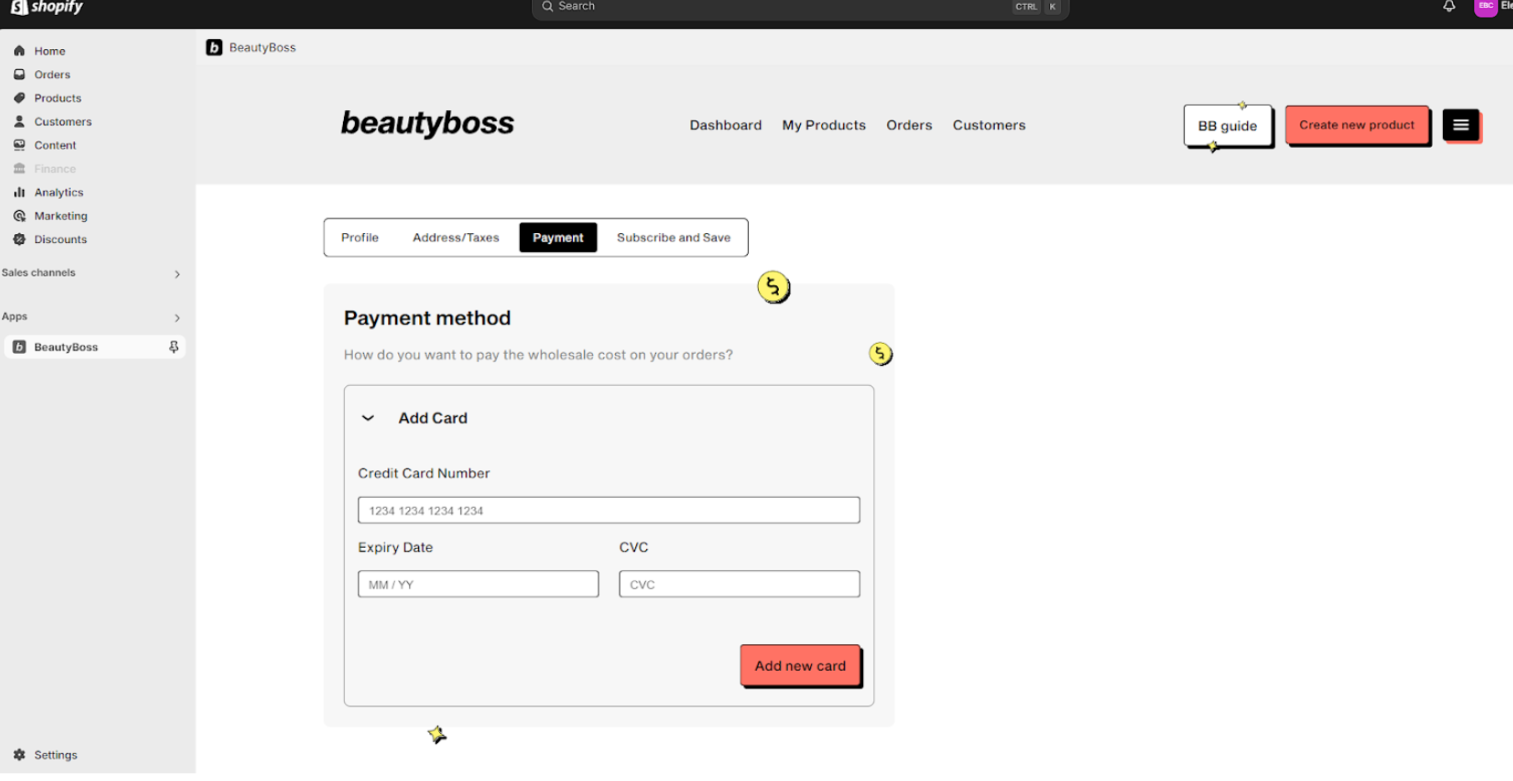Click the Finance bank icon
The width and height of the screenshot is (1513, 781).
coord(19,169)
